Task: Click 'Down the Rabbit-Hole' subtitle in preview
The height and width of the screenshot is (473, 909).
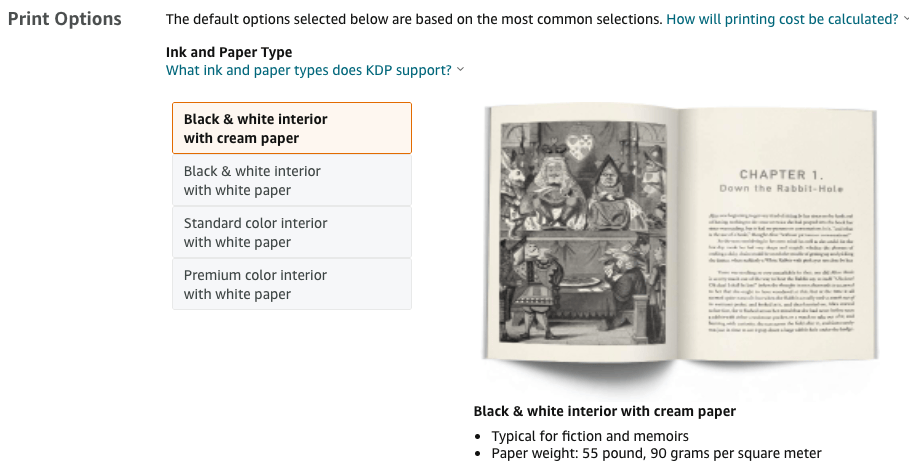Action: [781, 188]
